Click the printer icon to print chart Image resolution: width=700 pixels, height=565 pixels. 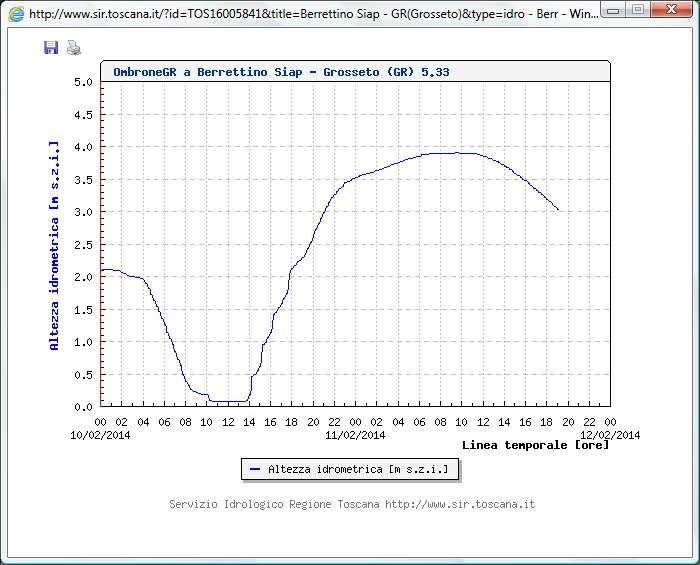(x=73, y=48)
